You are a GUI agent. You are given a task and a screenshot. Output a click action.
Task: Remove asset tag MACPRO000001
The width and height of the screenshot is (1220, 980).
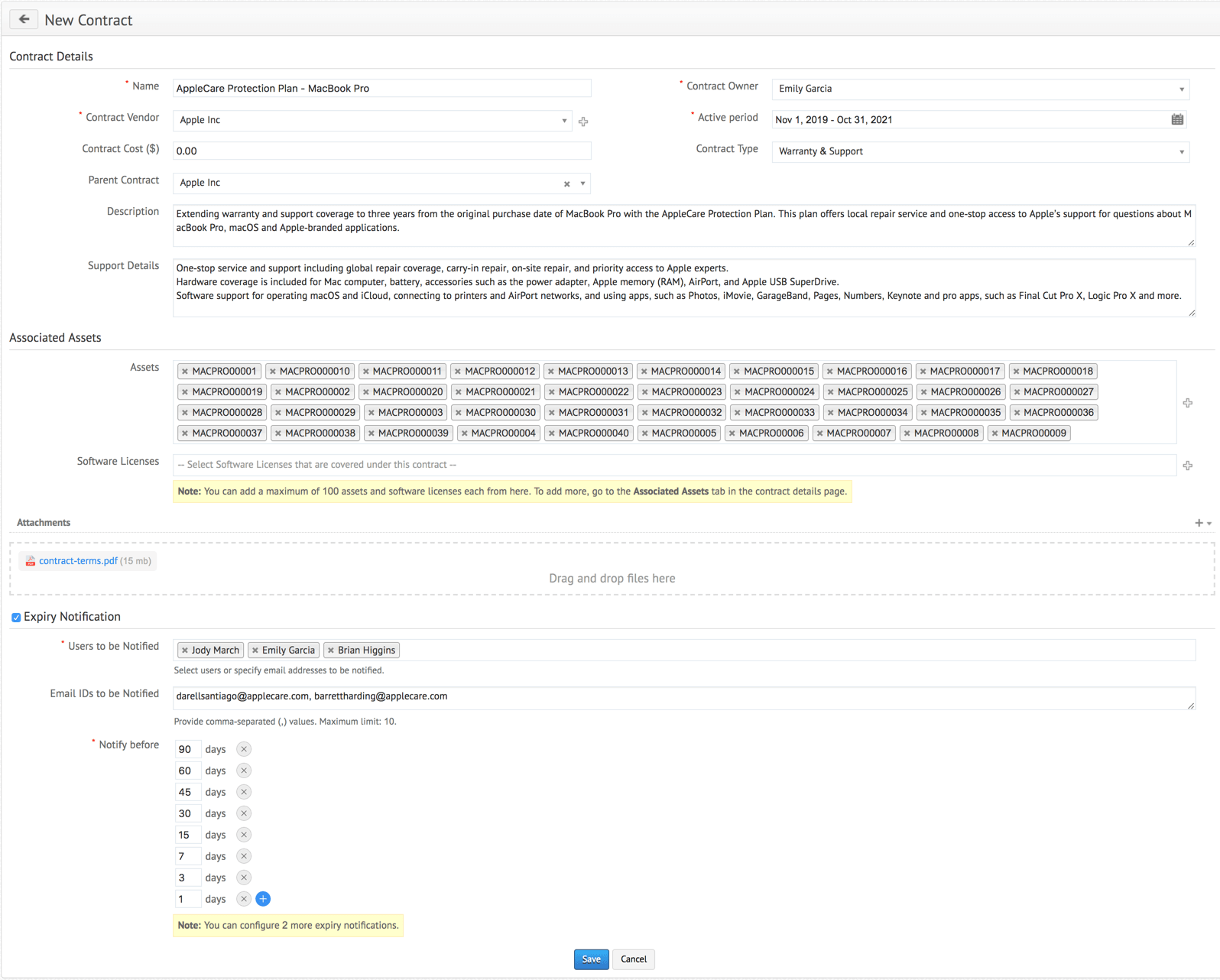[185, 372]
